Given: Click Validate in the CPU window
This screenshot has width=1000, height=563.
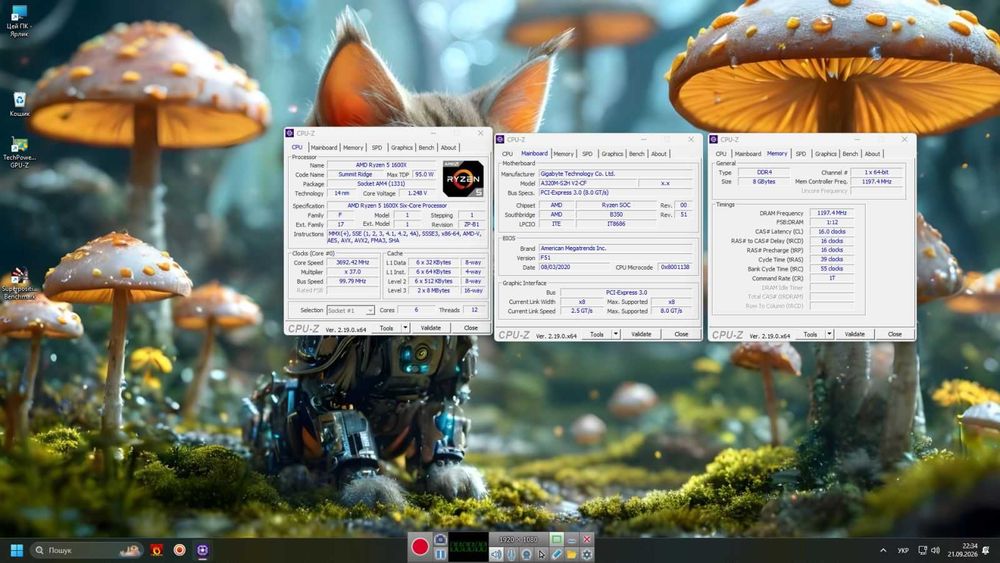Looking at the screenshot, I should [430, 328].
